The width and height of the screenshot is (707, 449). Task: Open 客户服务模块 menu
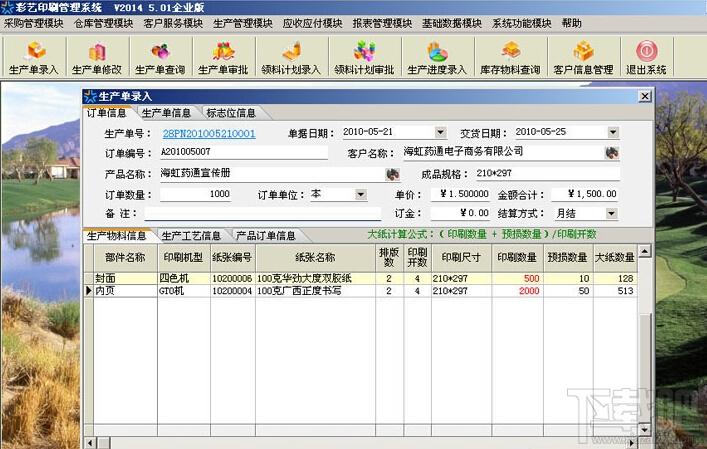pyautogui.click(x=173, y=23)
